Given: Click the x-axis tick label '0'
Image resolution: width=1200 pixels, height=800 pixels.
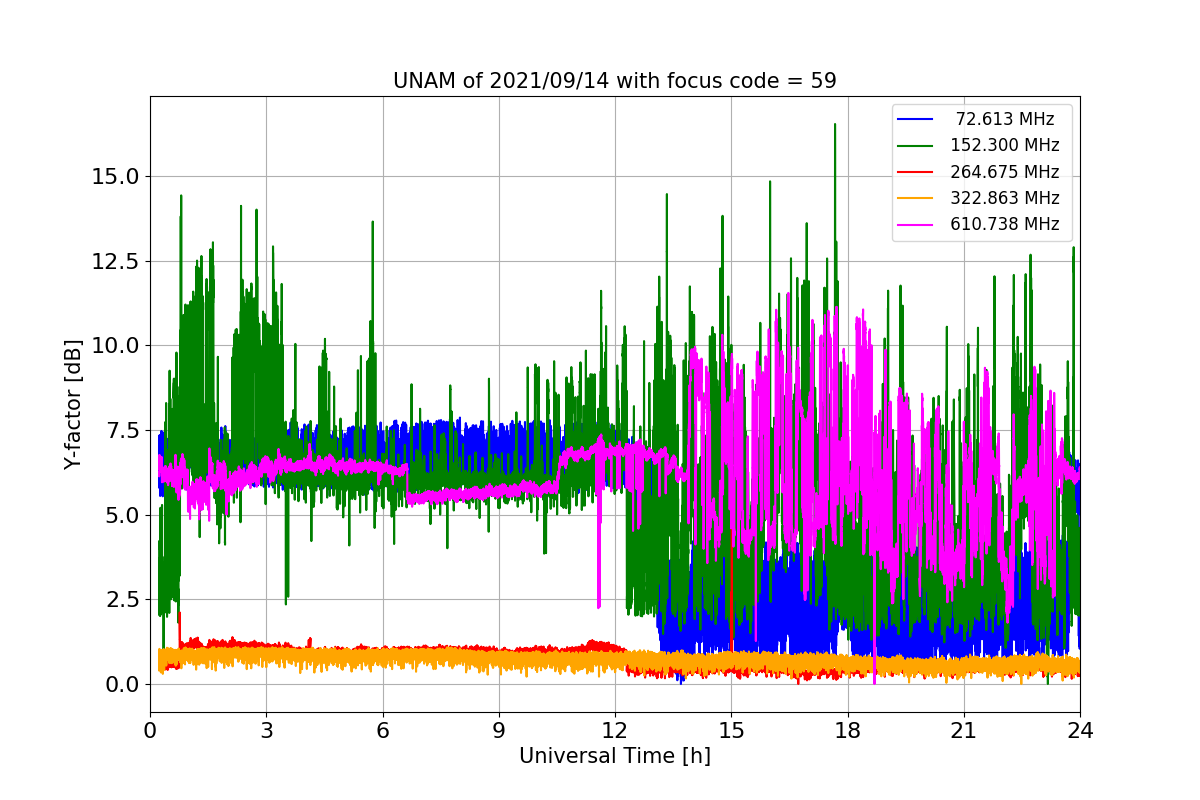Looking at the screenshot, I should tap(150, 731).
